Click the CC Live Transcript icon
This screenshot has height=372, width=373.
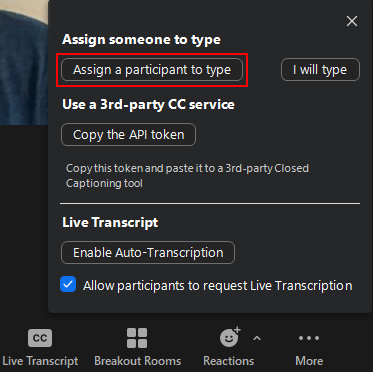click(40, 338)
